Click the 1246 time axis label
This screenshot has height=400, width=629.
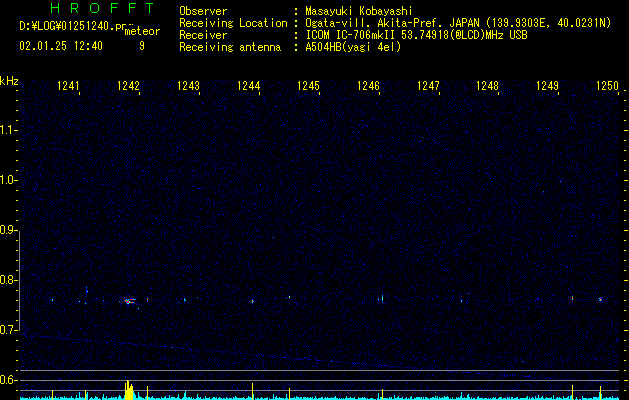[x=368, y=86]
